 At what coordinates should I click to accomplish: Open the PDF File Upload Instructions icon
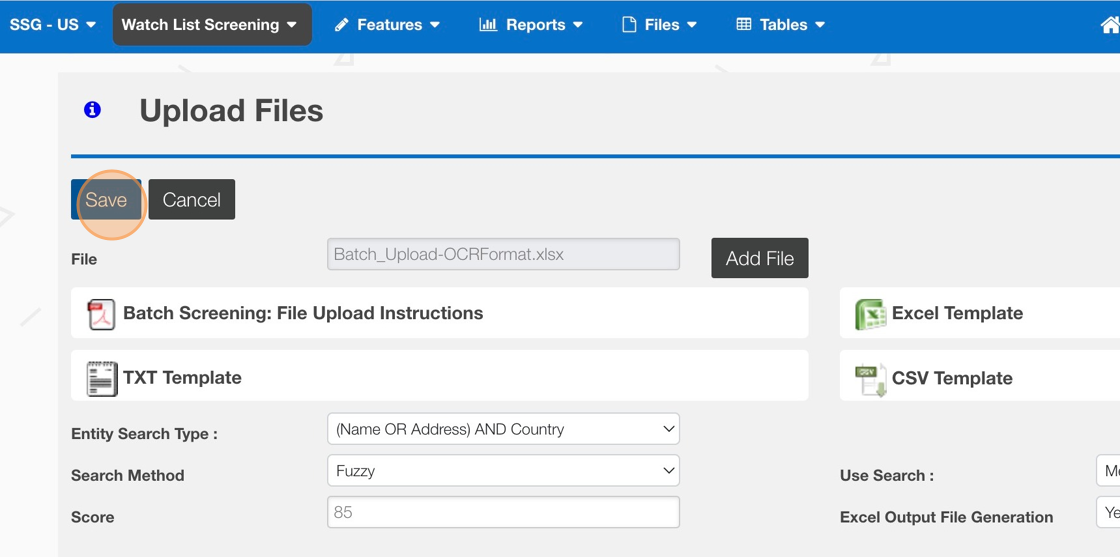tap(101, 314)
